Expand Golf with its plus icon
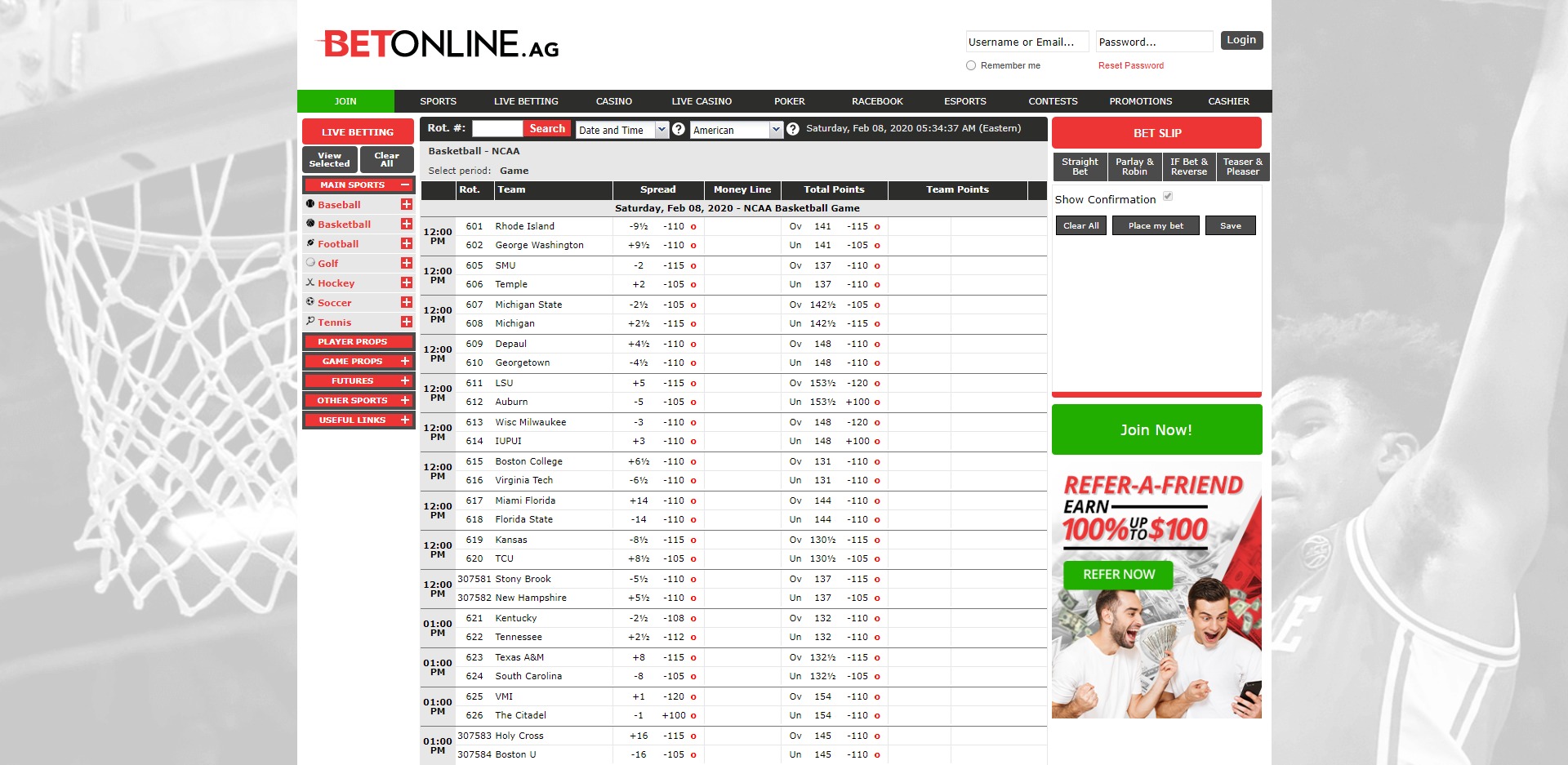 (406, 263)
